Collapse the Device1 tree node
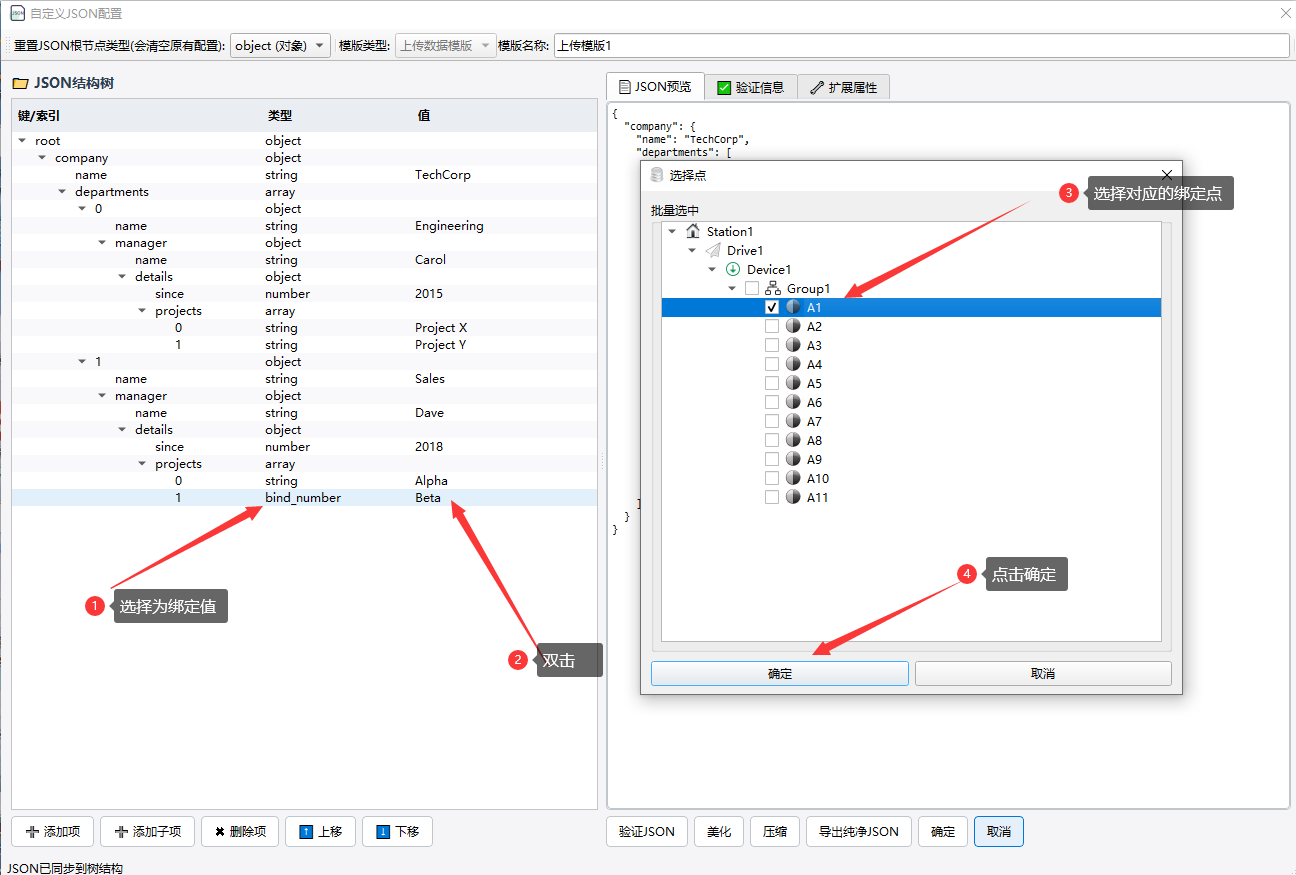Screen dimensions: 1296x875 (x=712, y=270)
